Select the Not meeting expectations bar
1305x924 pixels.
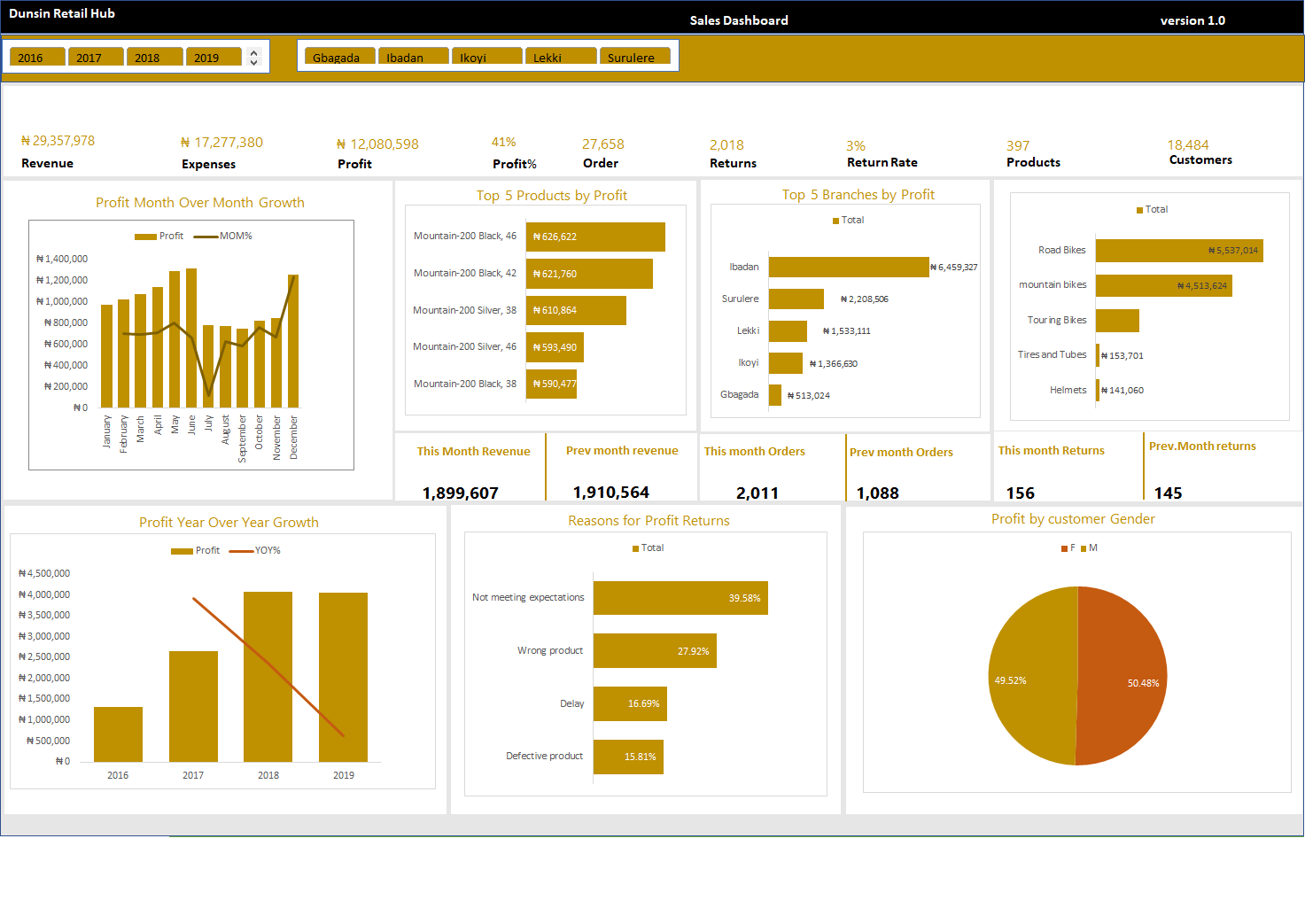pyautogui.click(x=680, y=598)
